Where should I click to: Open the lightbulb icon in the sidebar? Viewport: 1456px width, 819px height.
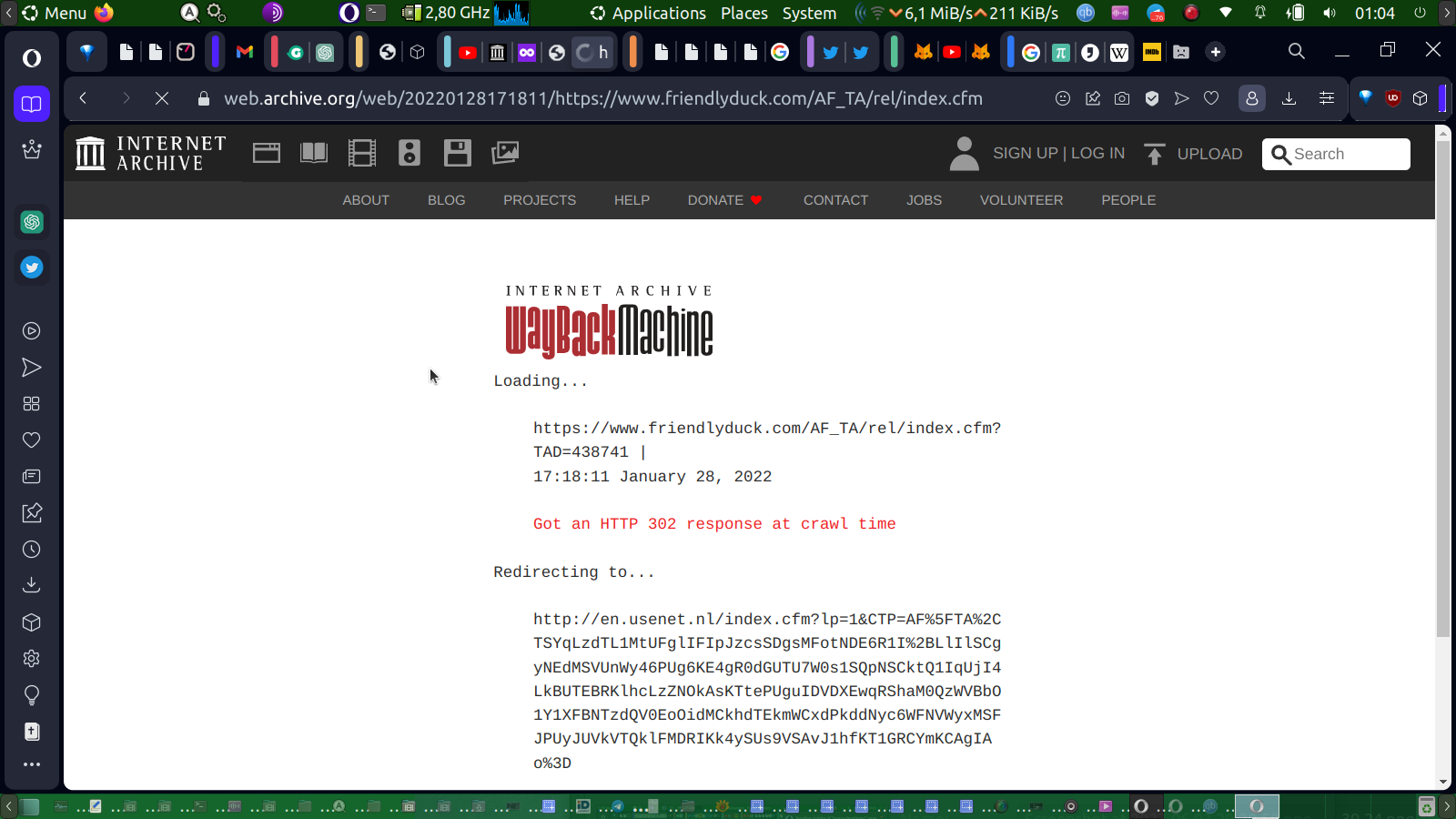coord(32,695)
